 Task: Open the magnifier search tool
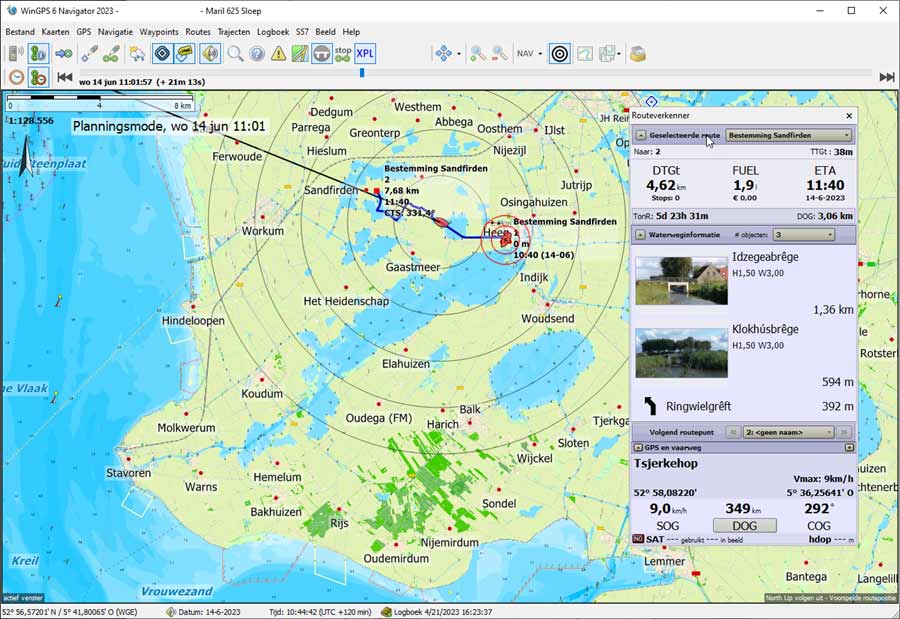coord(235,54)
